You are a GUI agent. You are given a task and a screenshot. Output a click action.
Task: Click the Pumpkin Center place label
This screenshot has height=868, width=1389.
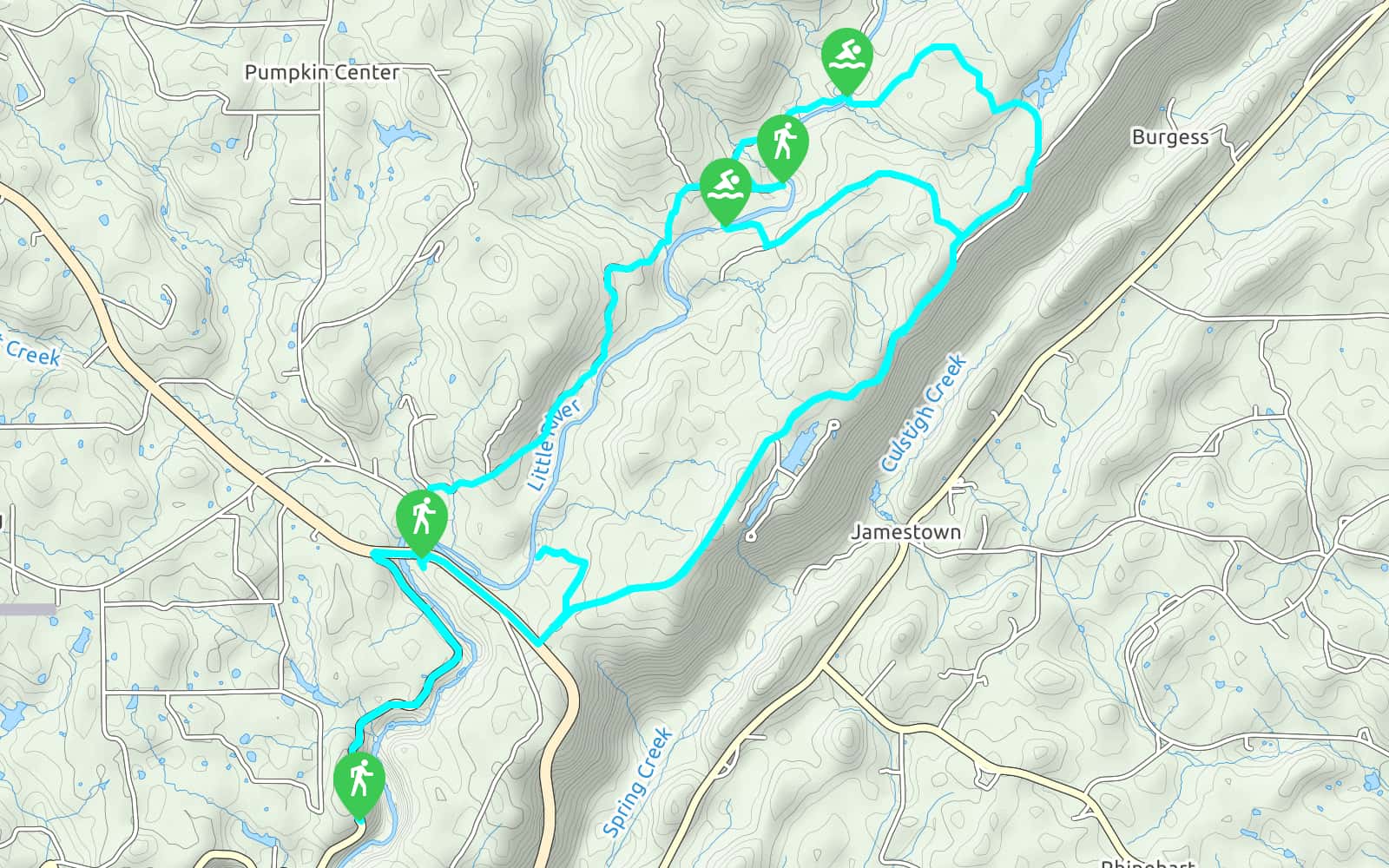click(x=322, y=72)
